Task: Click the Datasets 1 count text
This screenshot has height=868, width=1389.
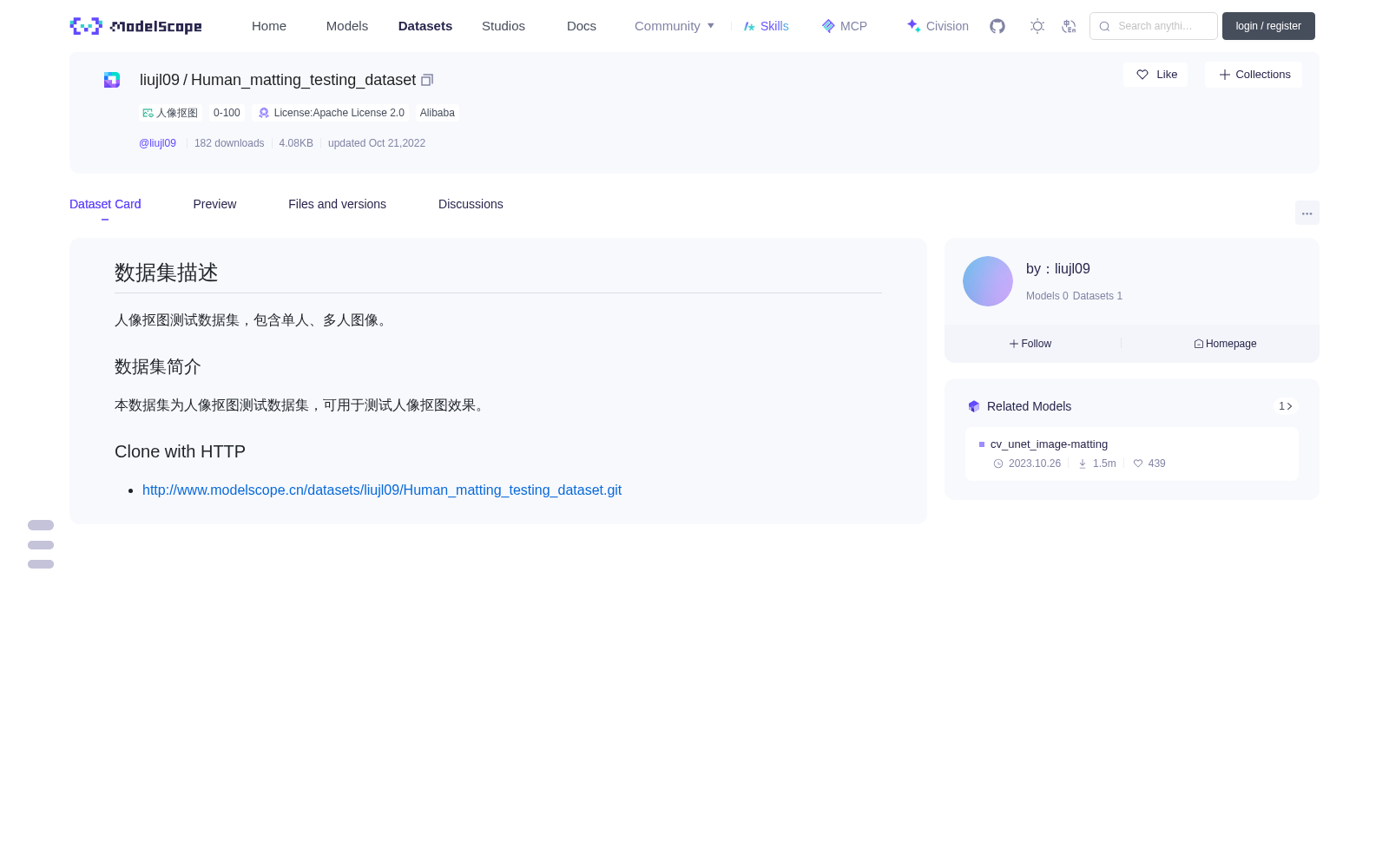Action: point(1097,296)
